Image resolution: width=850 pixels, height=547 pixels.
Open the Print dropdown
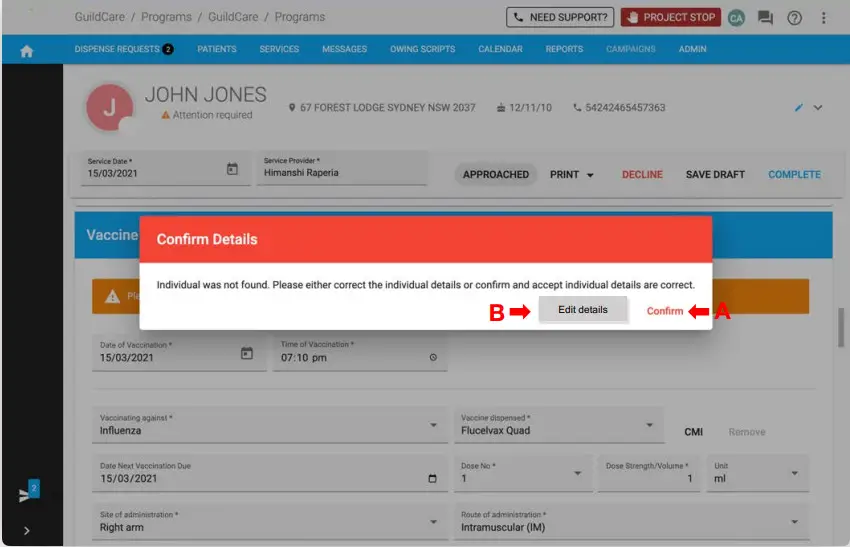point(572,175)
